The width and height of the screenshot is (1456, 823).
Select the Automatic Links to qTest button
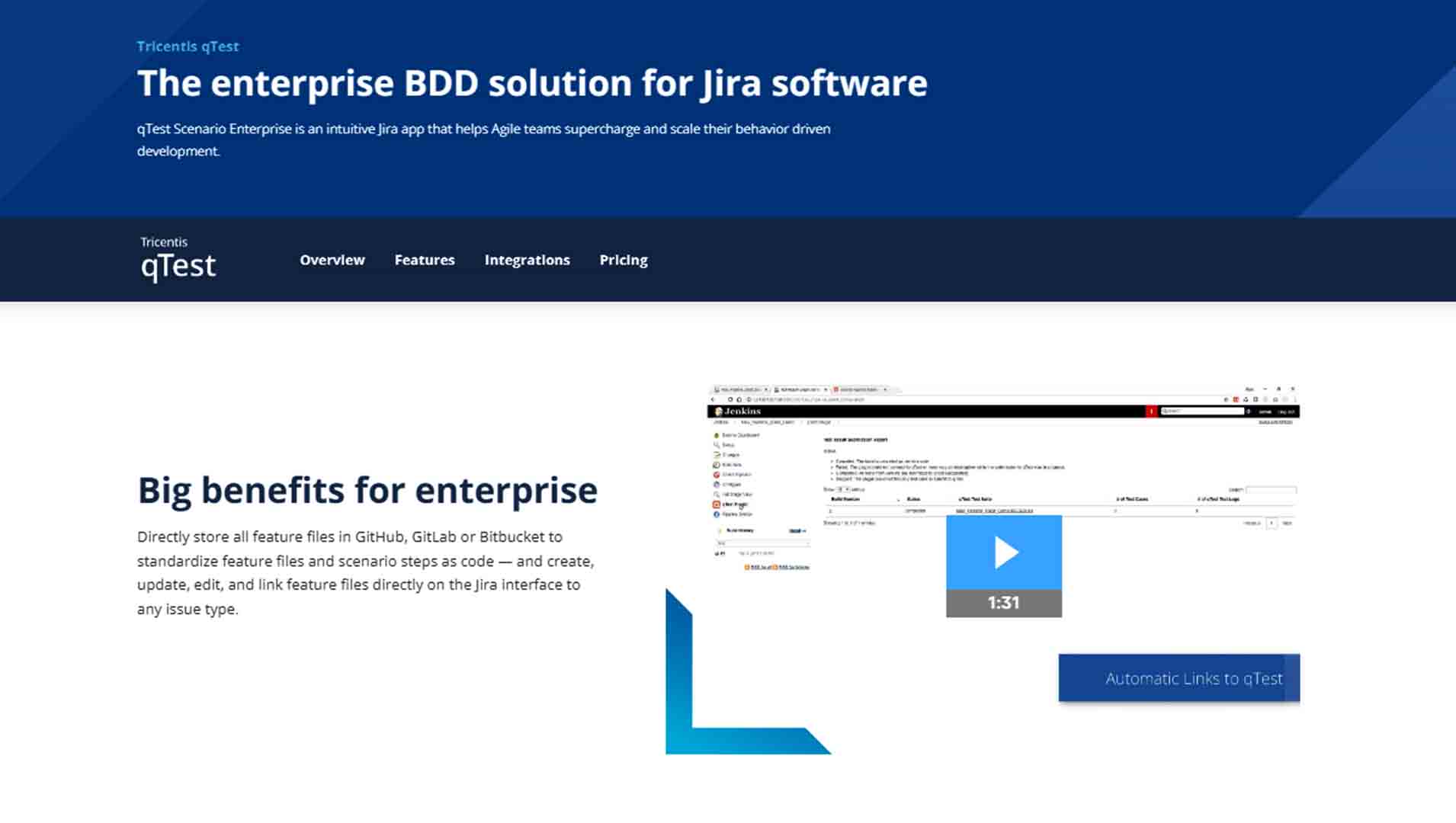coord(1179,678)
